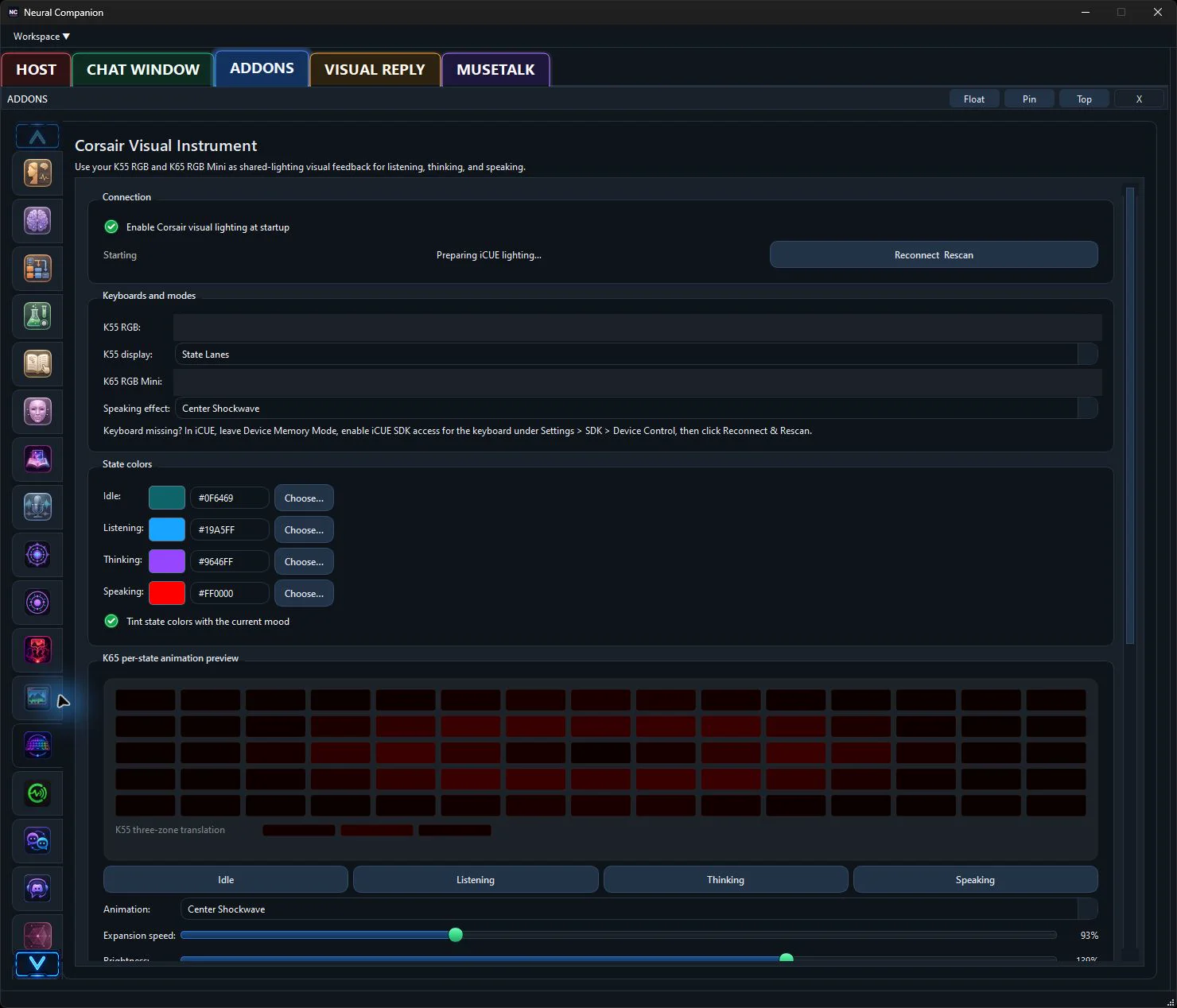Click the "K55 three-zone translation" label

[x=170, y=830]
